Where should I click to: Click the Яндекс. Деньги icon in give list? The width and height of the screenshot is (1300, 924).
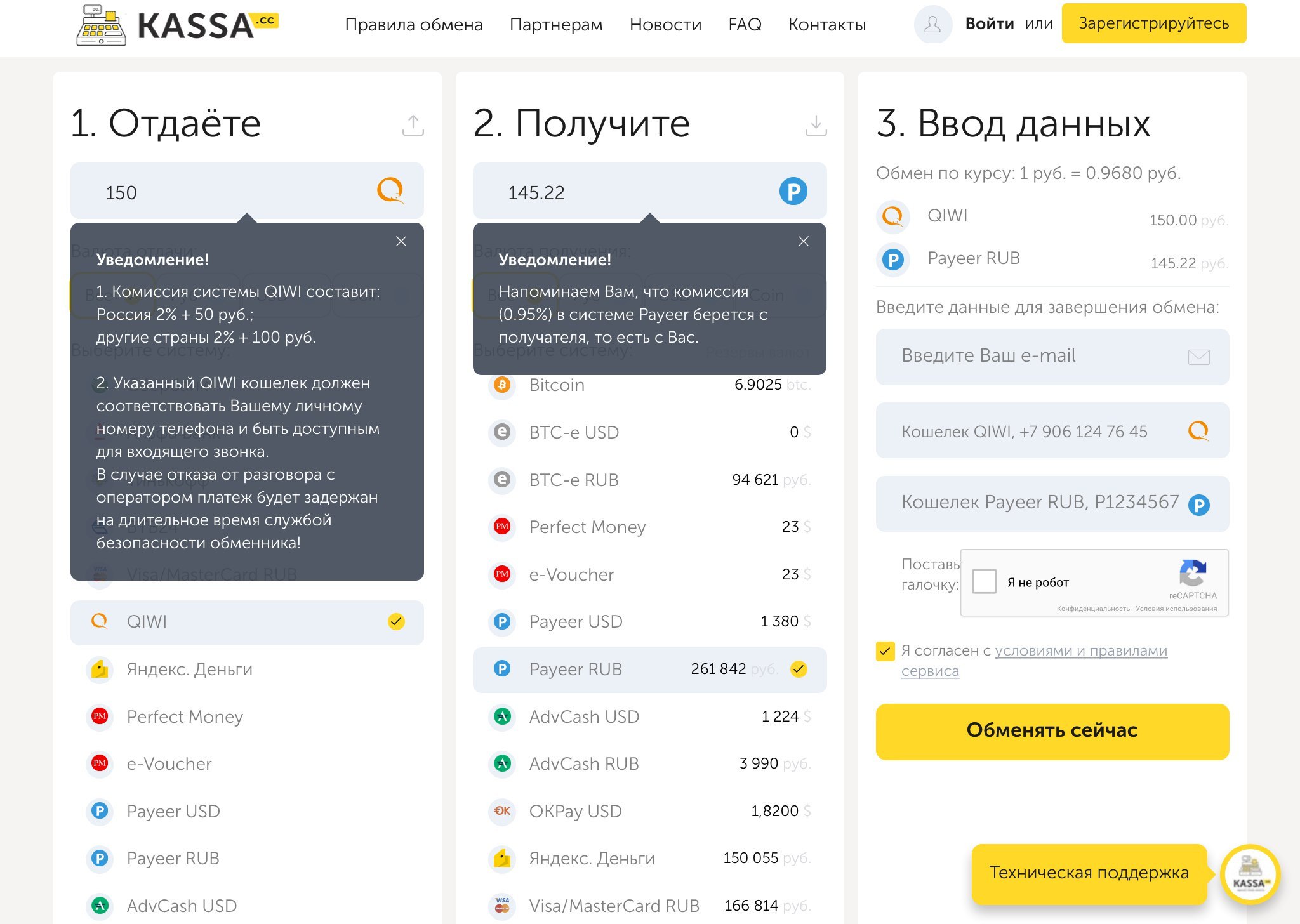100,669
